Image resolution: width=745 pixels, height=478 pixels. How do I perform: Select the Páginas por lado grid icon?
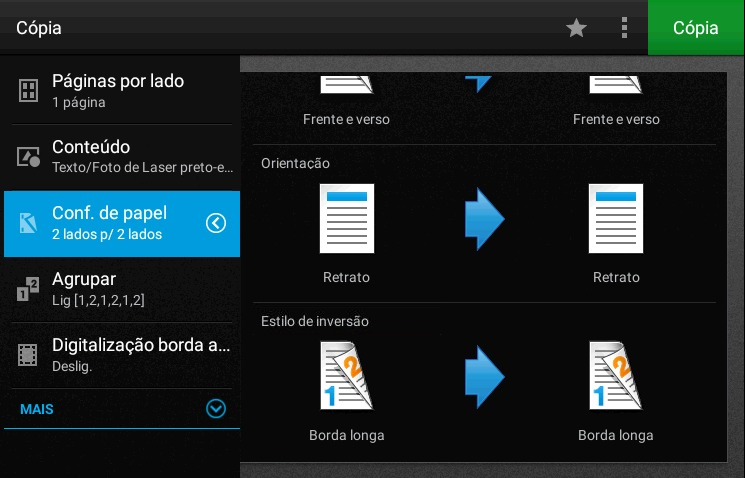[x=28, y=91]
